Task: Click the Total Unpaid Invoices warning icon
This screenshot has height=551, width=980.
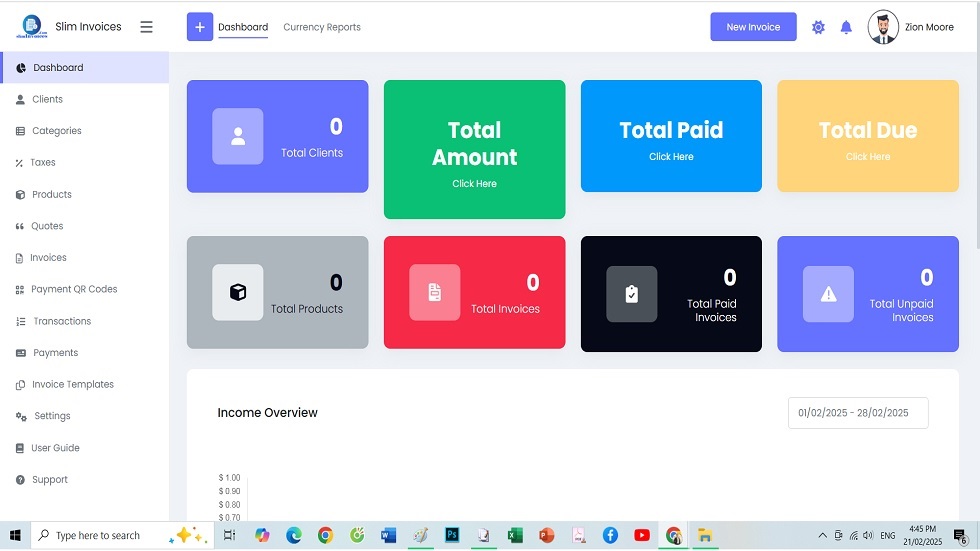Action: click(x=828, y=294)
